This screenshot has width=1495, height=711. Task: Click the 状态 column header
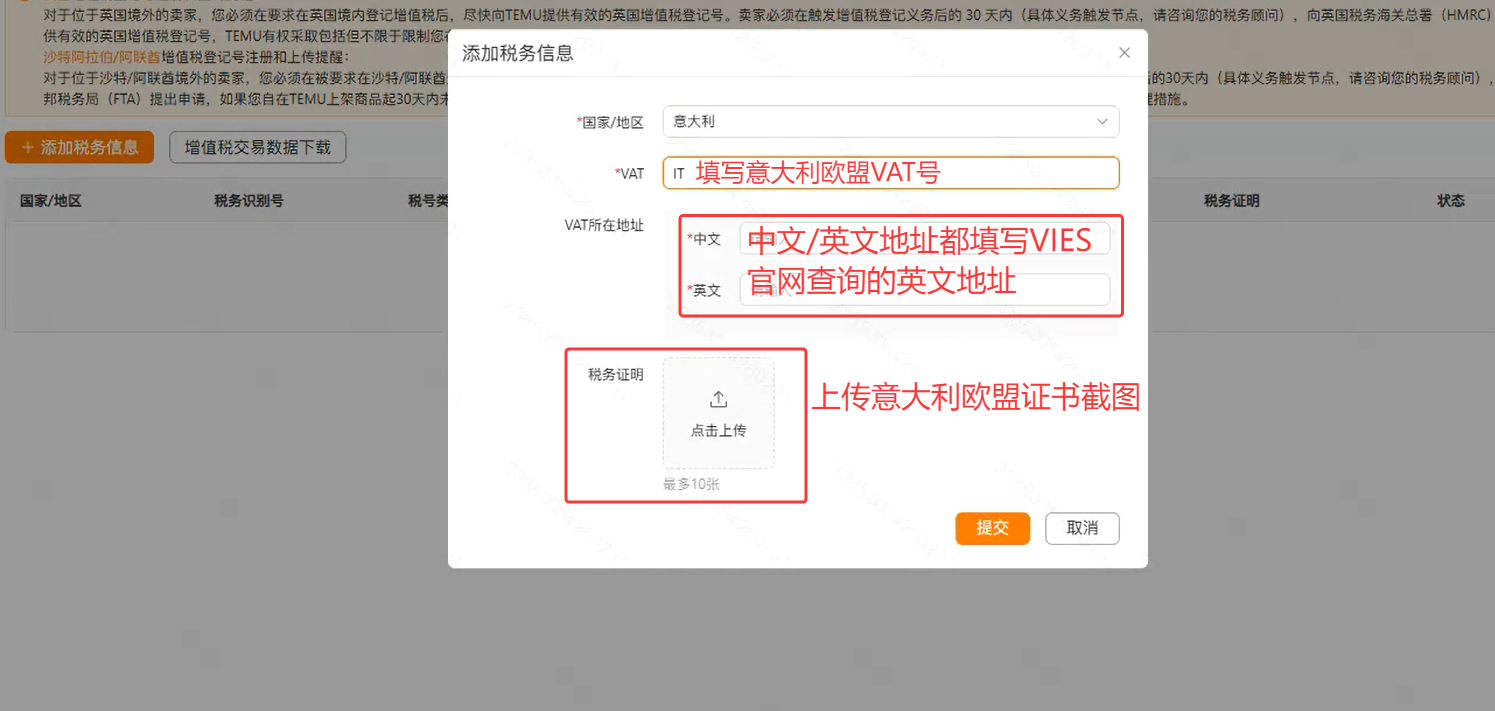[1450, 201]
